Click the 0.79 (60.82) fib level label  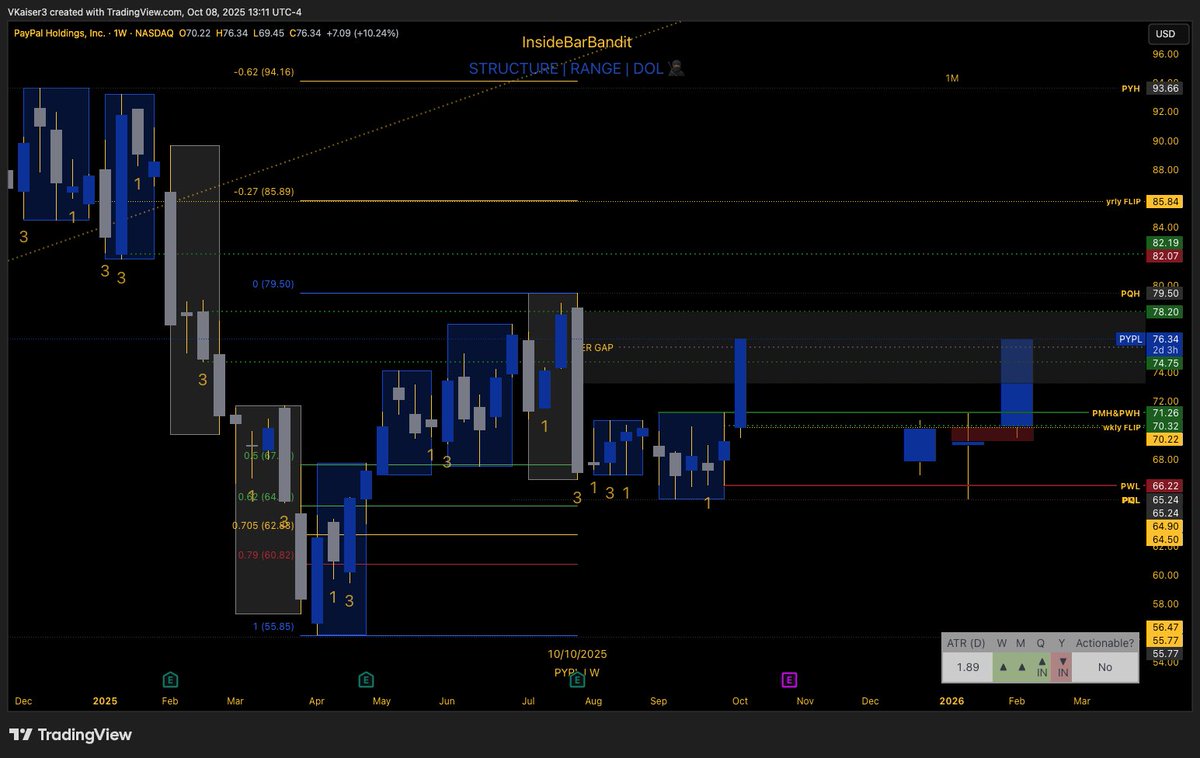(266, 555)
